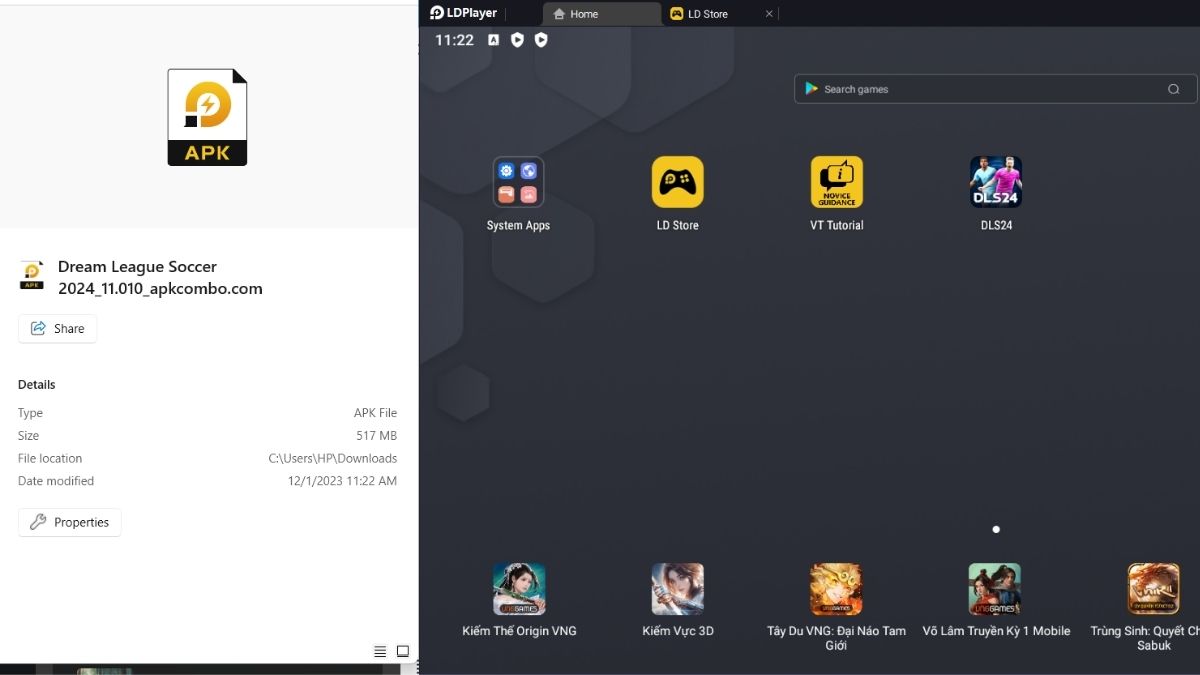Open the System Apps folder
This screenshot has width=1200, height=675.
[518, 182]
